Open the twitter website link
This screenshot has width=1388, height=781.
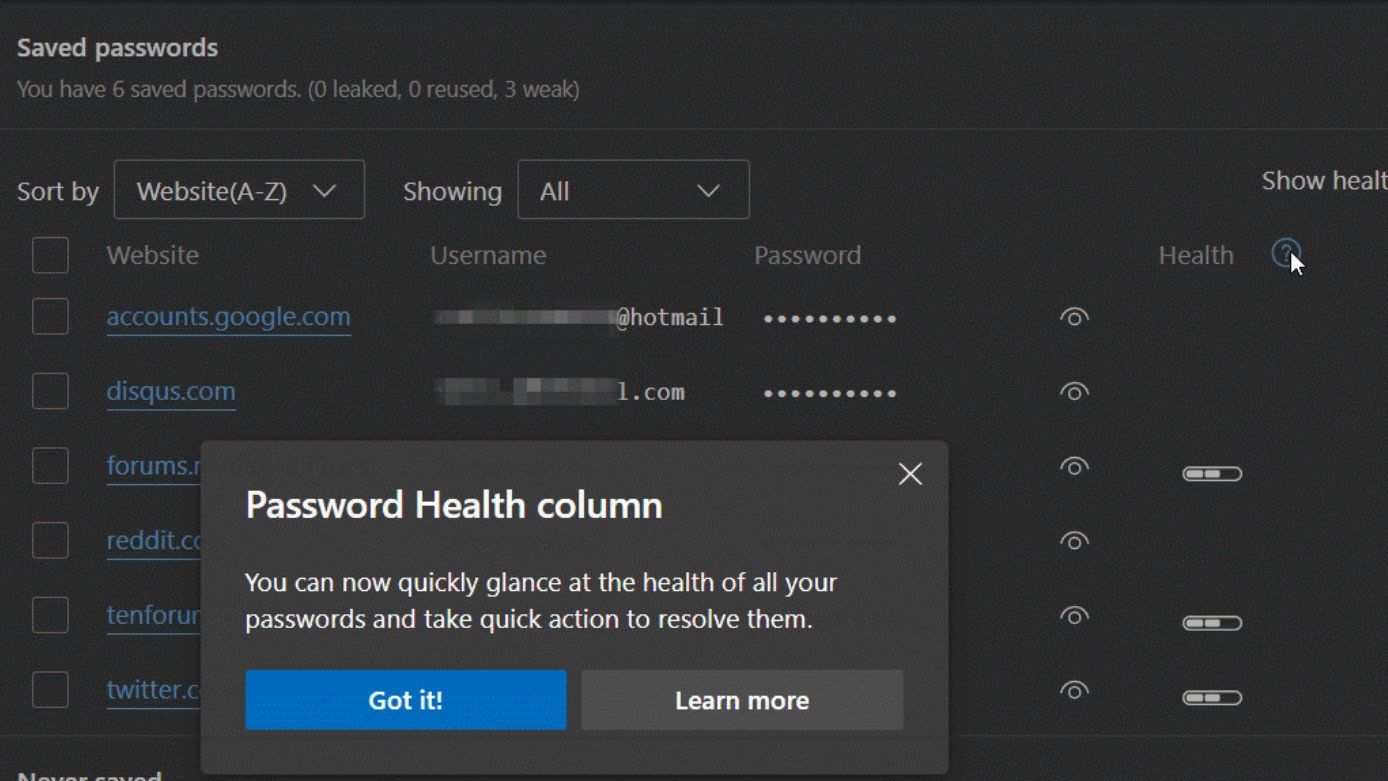[154, 690]
